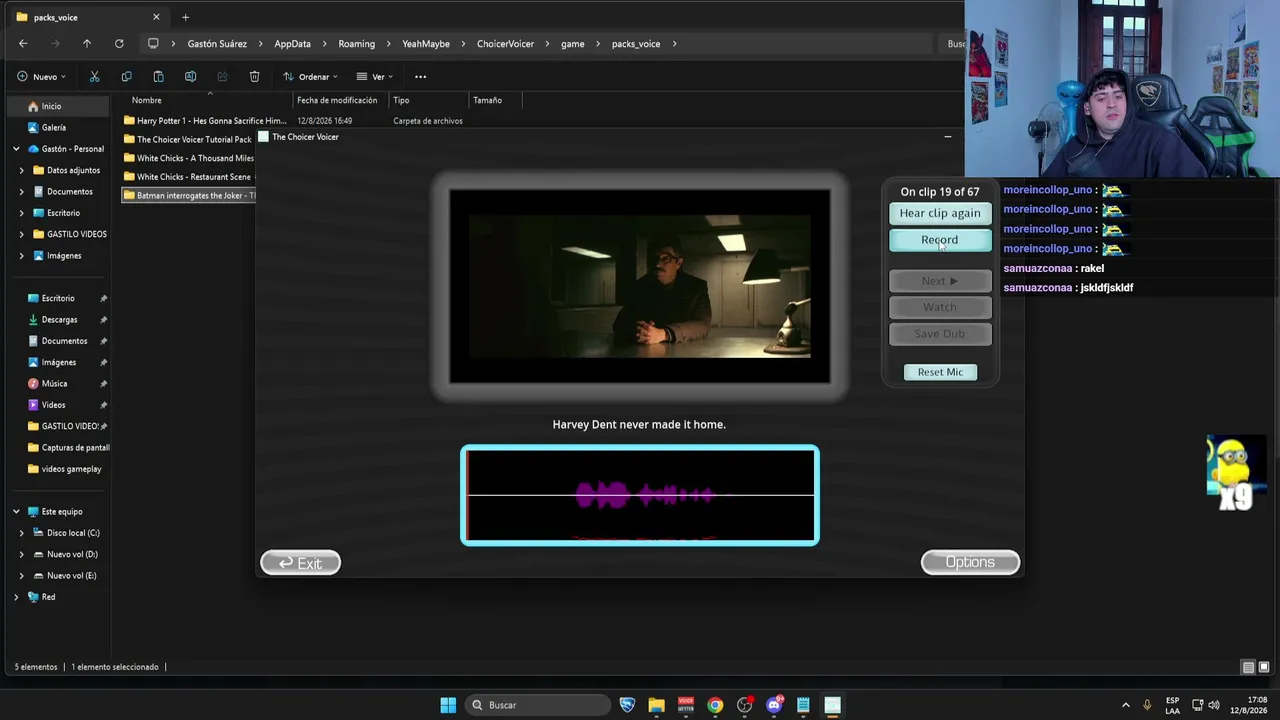Click the movie clip preview frame
This screenshot has height=720, width=1280.
(640, 286)
